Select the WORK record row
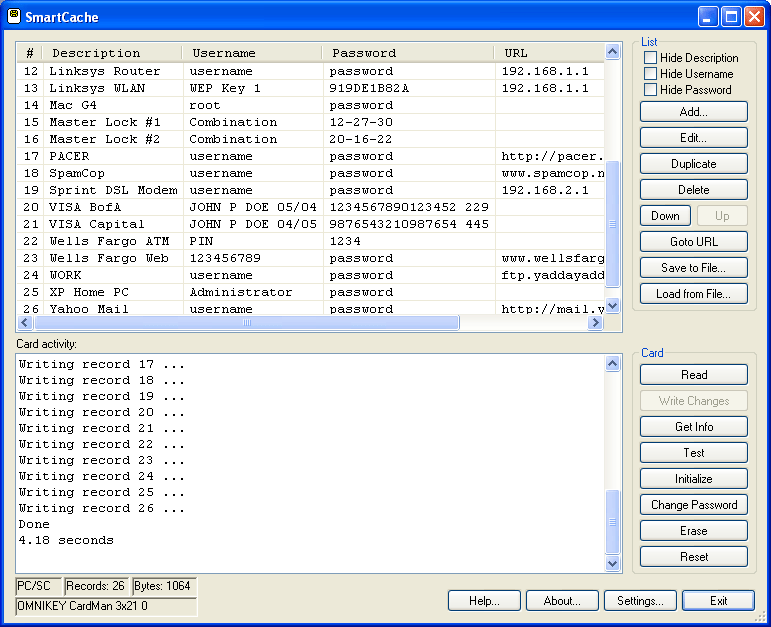771x627 pixels. coord(311,275)
